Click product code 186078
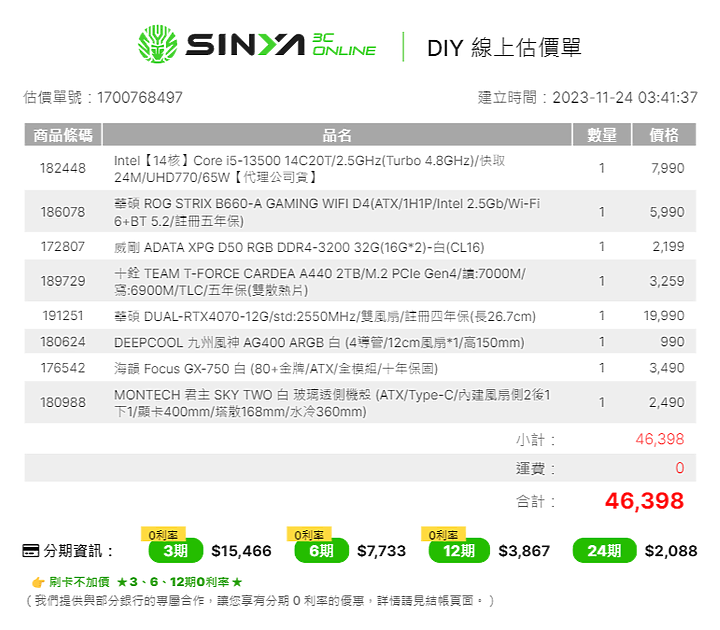This screenshot has width=720, height=630. tap(63, 212)
